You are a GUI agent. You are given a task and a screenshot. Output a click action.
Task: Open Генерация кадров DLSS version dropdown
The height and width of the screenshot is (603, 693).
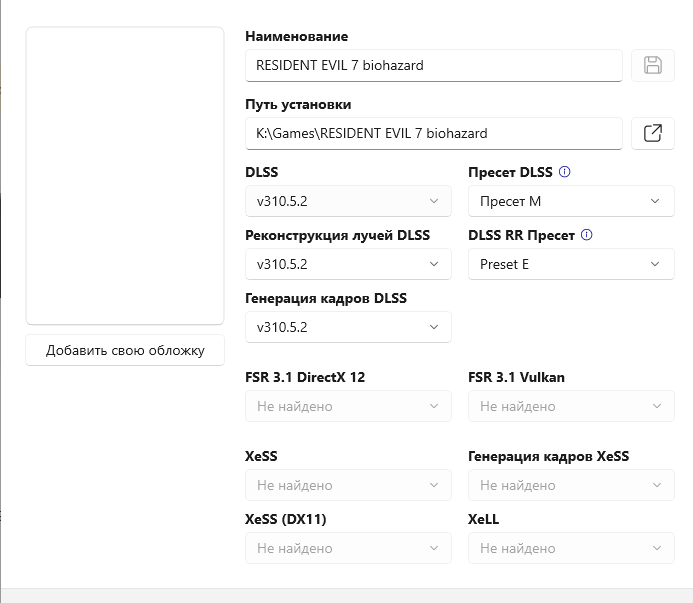point(347,327)
